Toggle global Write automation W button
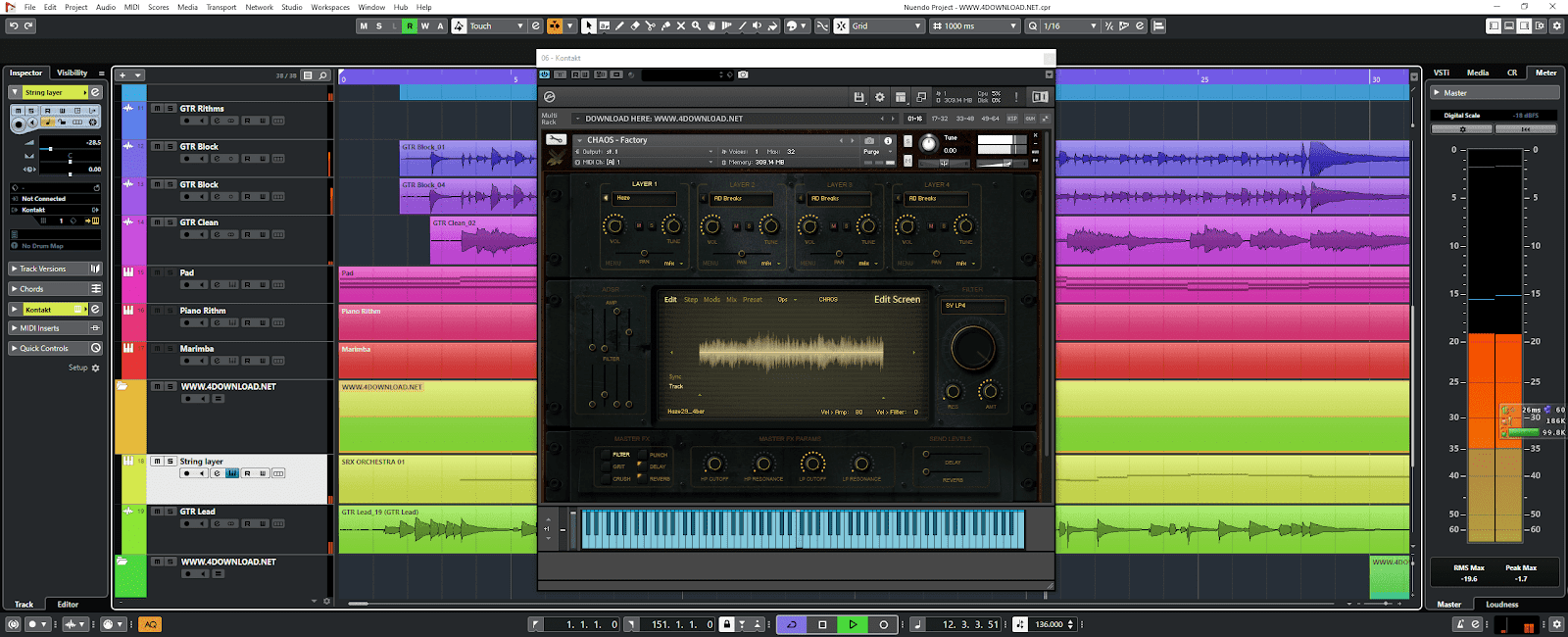This screenshot has height=637, width=1568. point(424,26)
